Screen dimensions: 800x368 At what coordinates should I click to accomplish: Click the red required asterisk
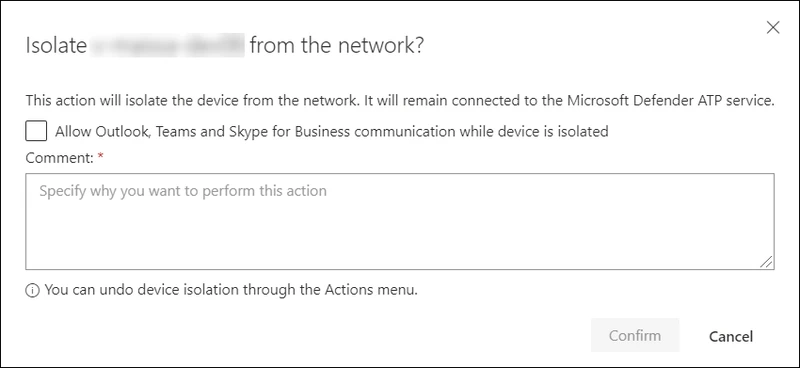click(x=101, y=157)
